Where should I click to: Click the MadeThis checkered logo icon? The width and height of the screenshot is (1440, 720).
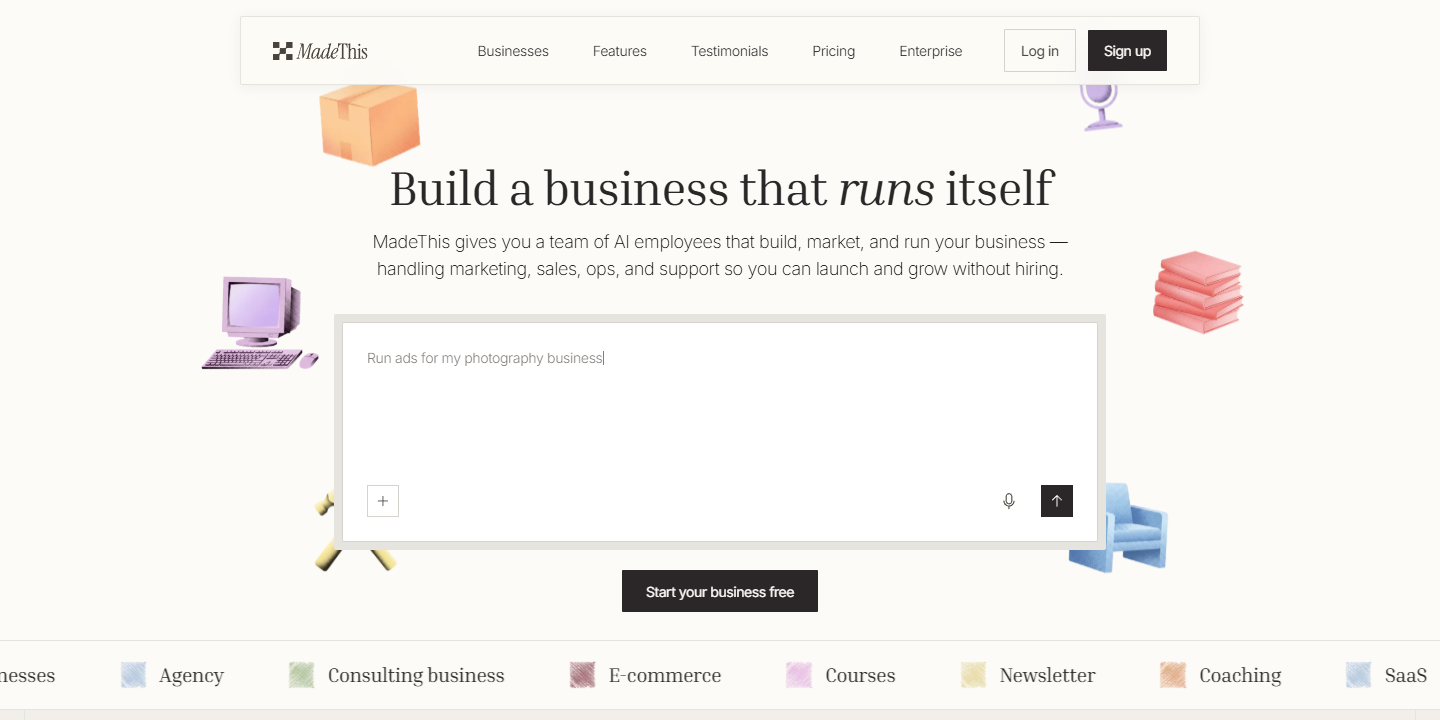[x=282, y=51]
